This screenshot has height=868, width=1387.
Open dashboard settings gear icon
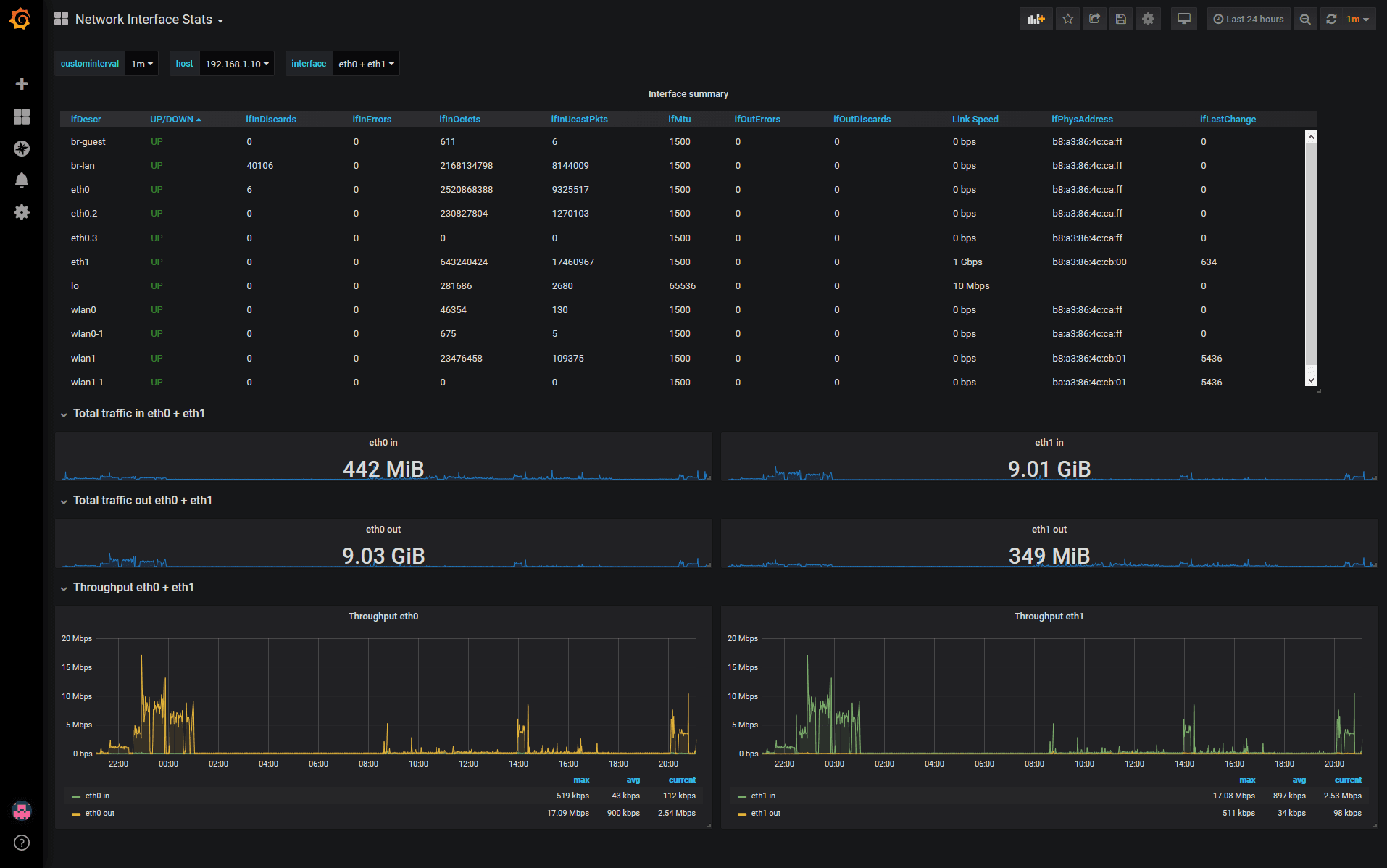(1148, 19)
